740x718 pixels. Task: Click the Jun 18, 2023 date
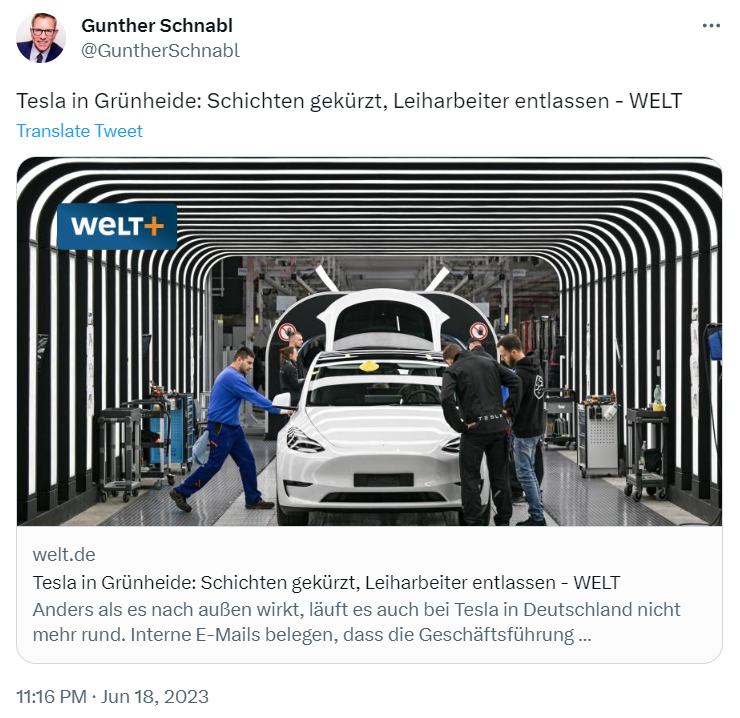click(155, 697)
